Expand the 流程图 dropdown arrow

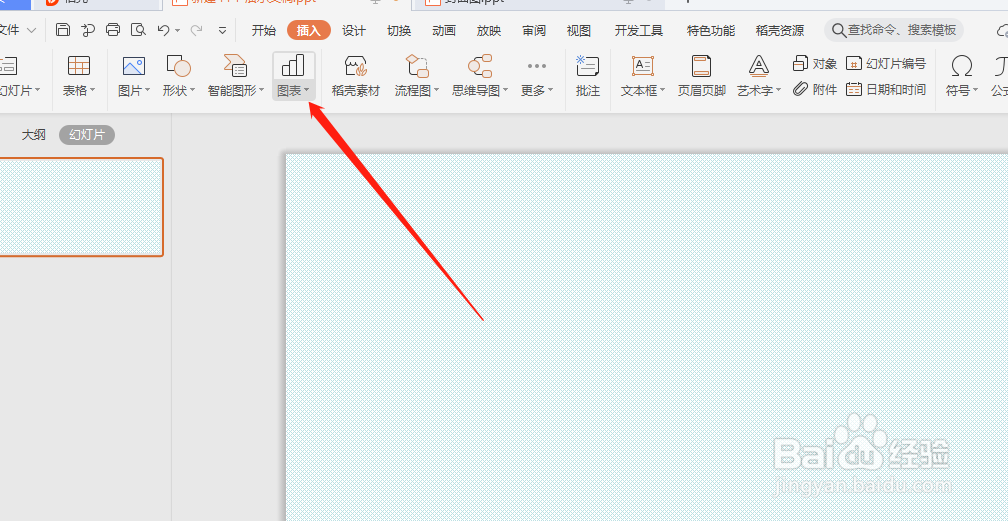coord(436,91)
